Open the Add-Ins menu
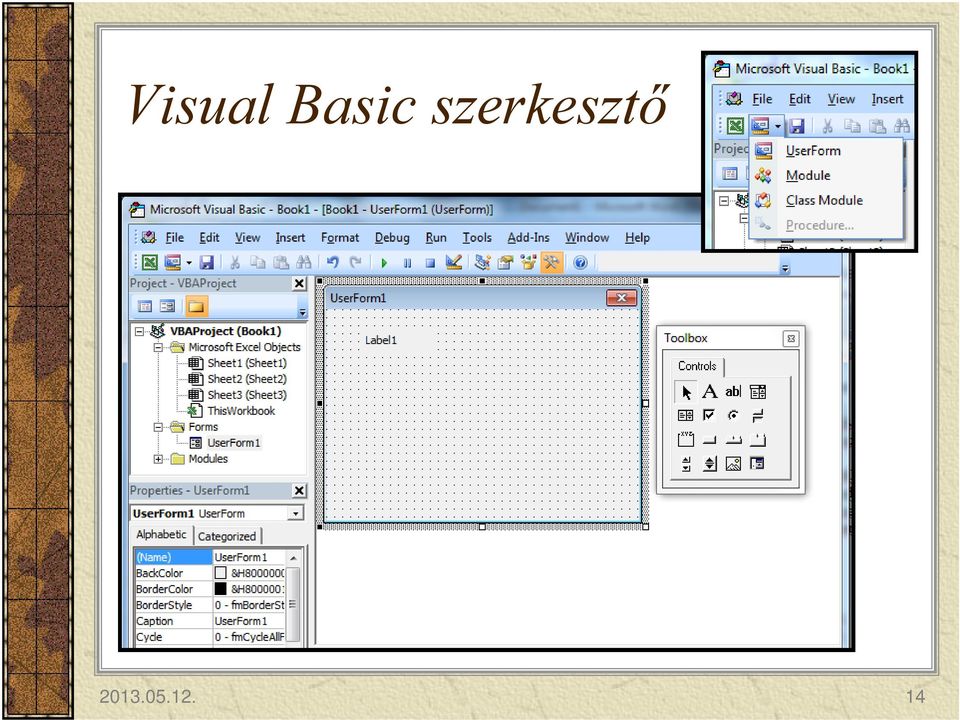The image size is (960, 720). (528, 238)
